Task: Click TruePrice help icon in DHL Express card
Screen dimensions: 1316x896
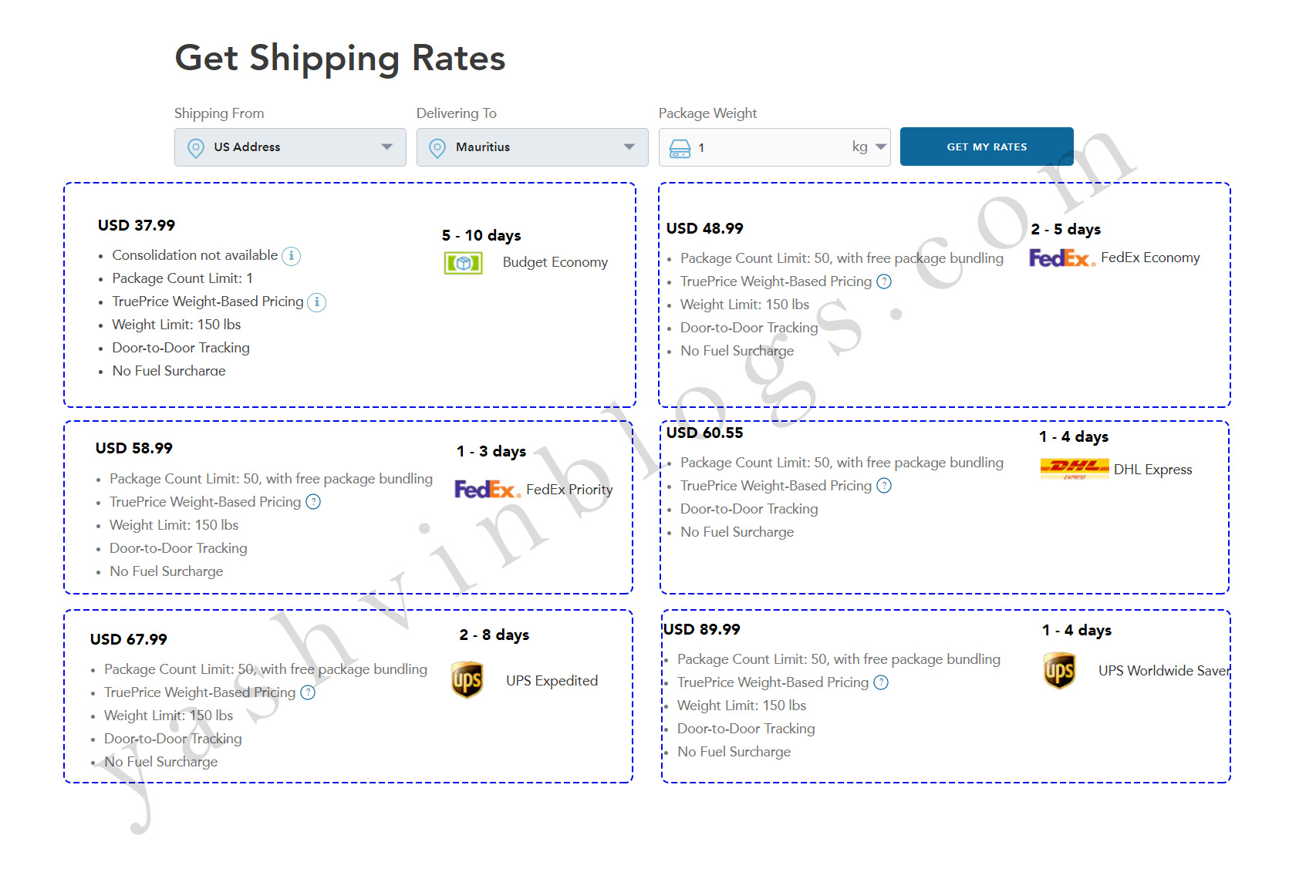Action: point(884,486)
